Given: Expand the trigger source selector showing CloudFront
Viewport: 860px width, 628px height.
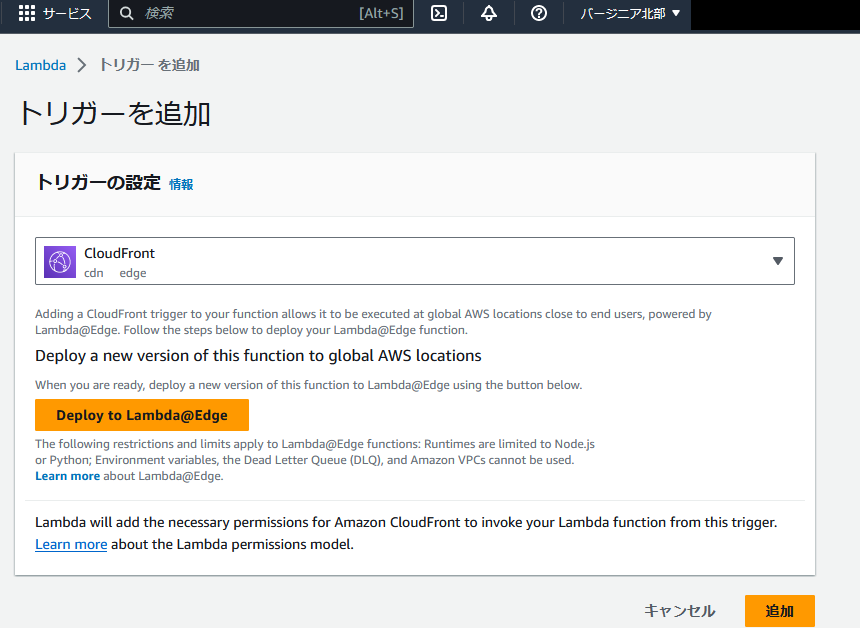Looking at the screenshot, I should (415, 260).
